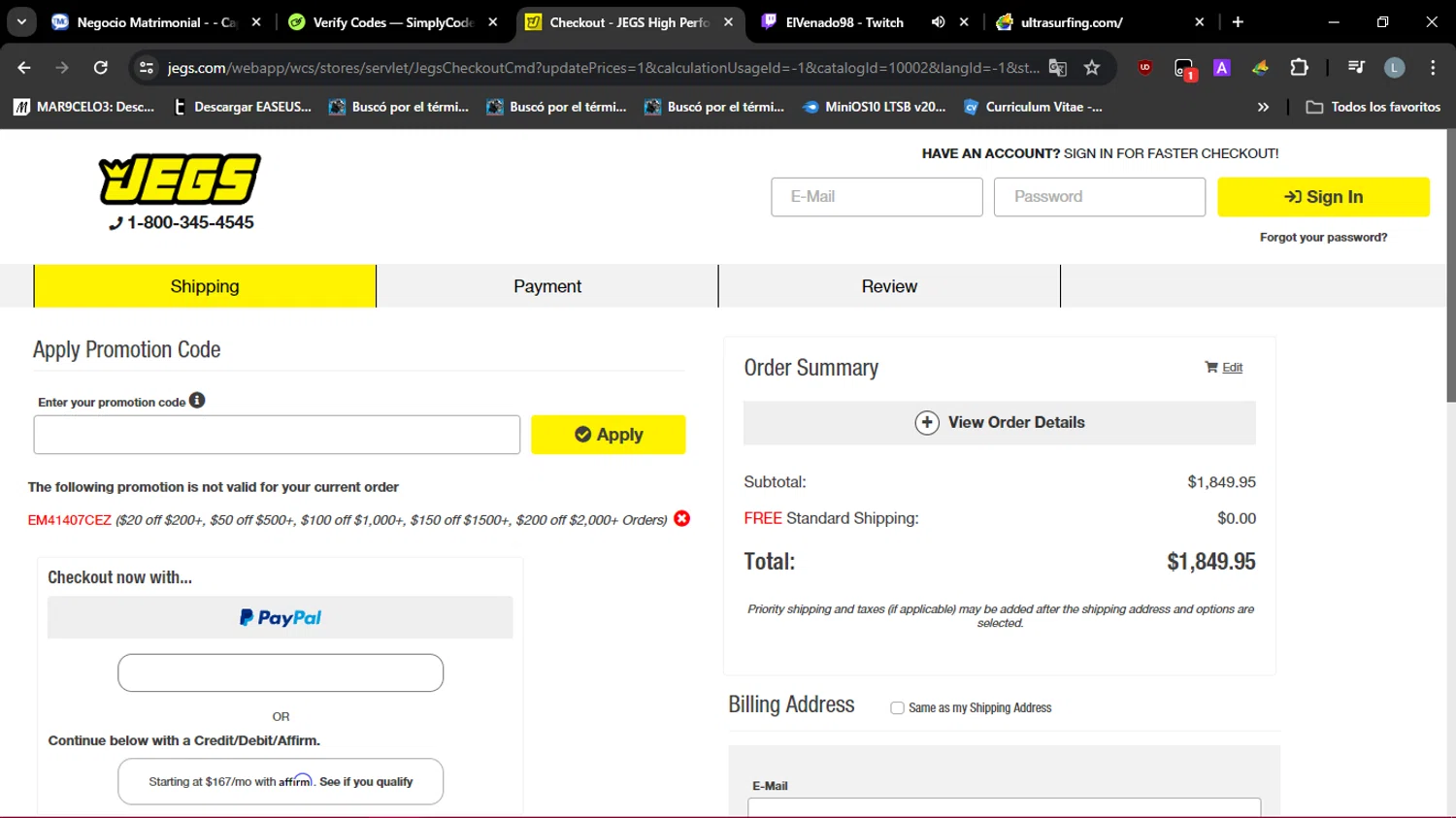The width and height of the screenshot is (1456, 818).
Task: Show more bookmarks chevron
Action: pyautogui.click(x=1263, y=107)
